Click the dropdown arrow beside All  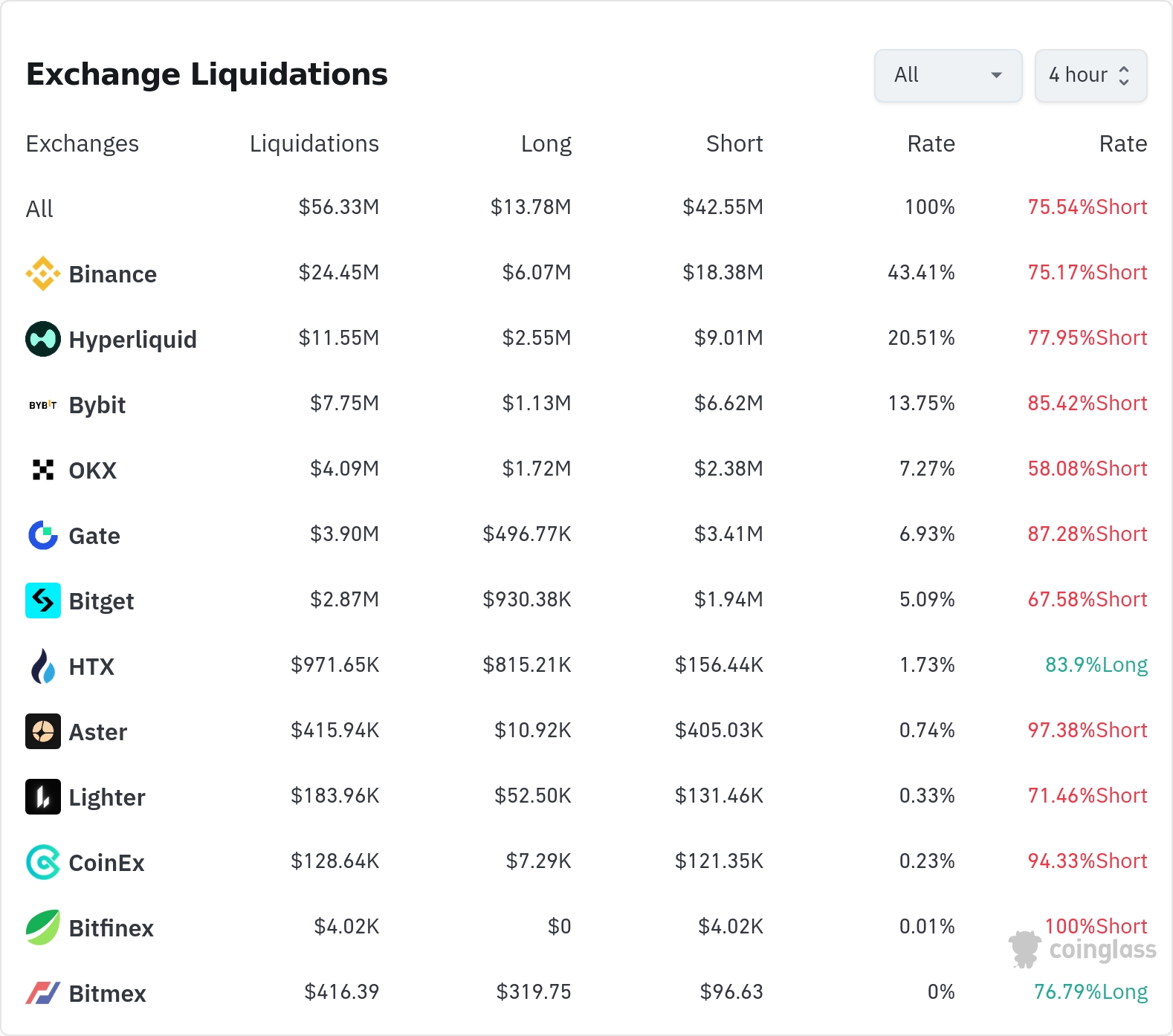point(997,75)
